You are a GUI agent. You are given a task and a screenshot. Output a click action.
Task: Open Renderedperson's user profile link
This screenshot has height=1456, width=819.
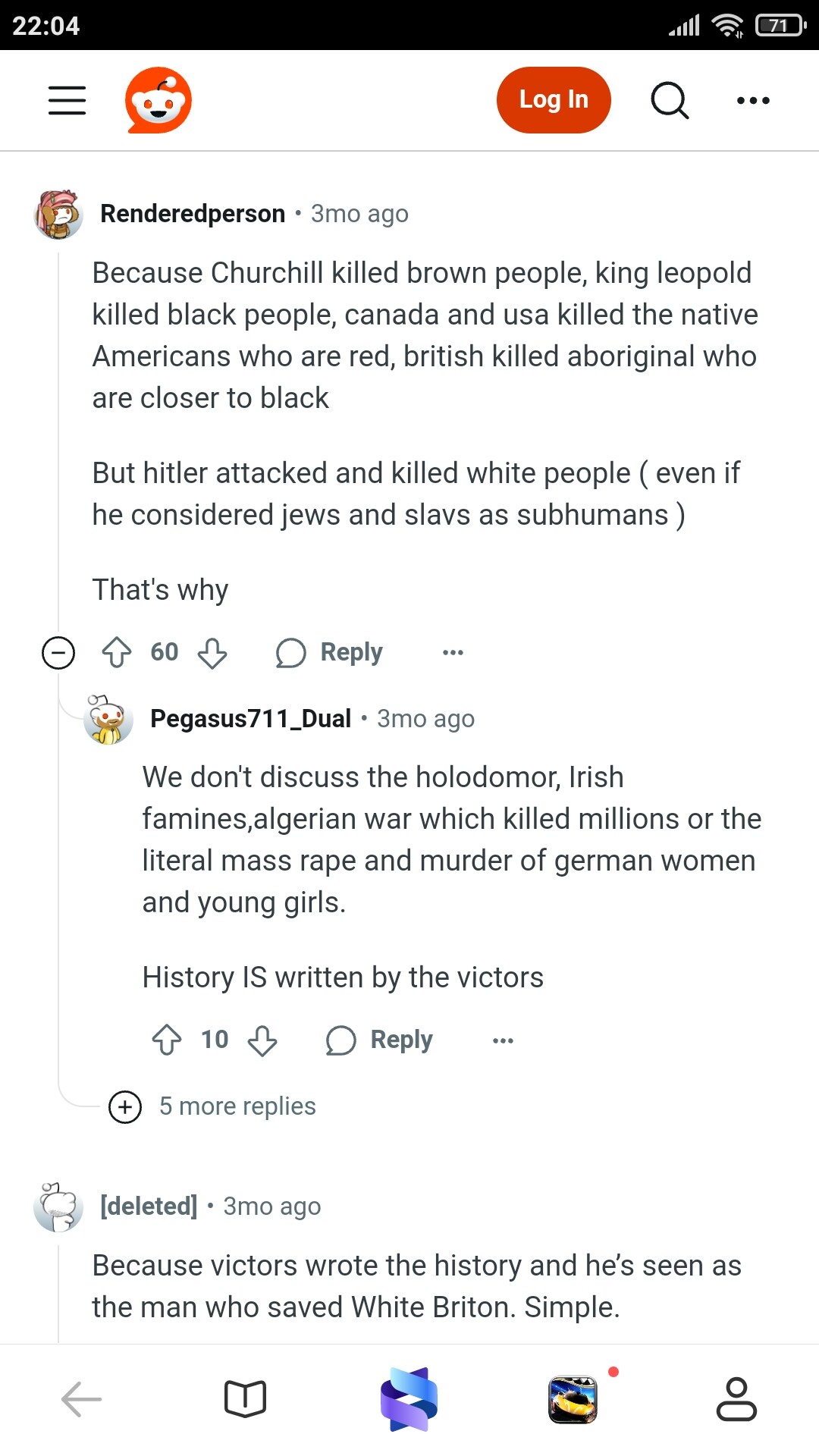click(193, 214)
